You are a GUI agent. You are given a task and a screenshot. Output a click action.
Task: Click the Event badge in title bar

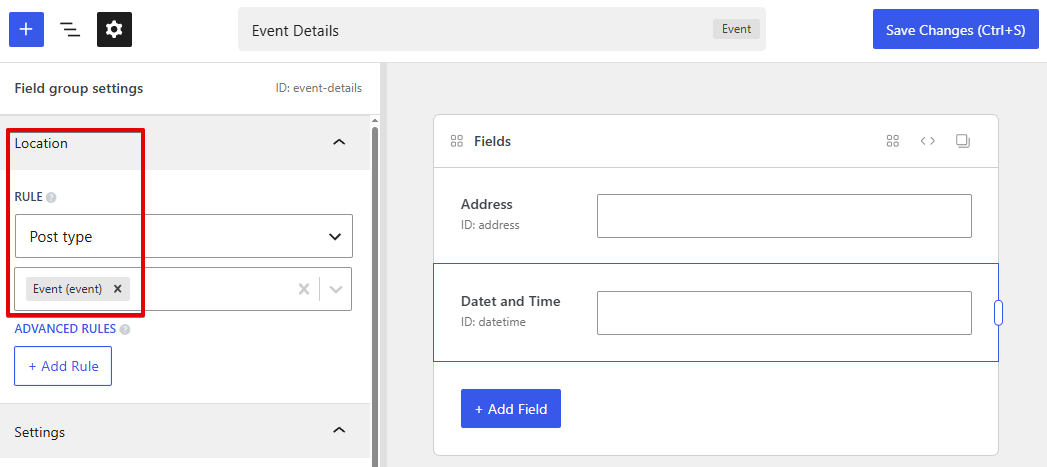pyautogui.click(x=737, y=29)
